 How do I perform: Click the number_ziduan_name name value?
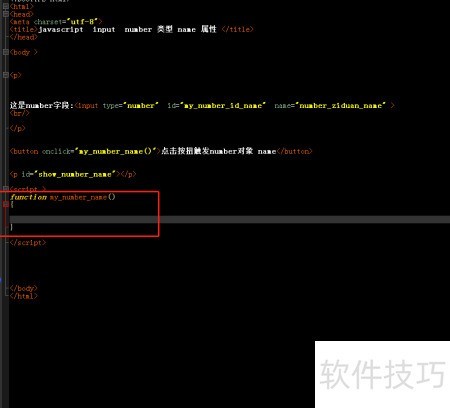point(340,106)
